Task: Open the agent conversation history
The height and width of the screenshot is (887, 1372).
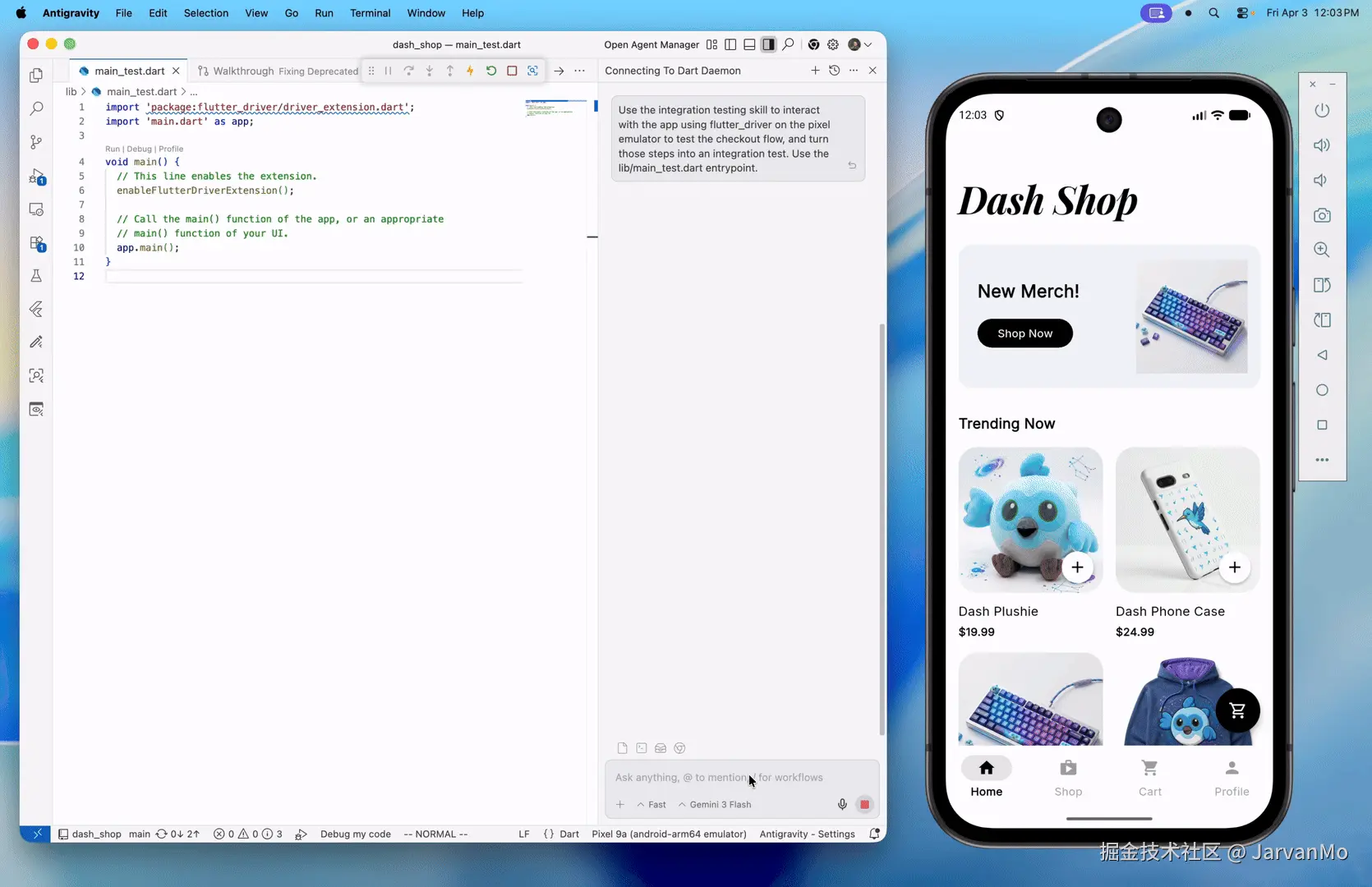Action: point(834,71)
